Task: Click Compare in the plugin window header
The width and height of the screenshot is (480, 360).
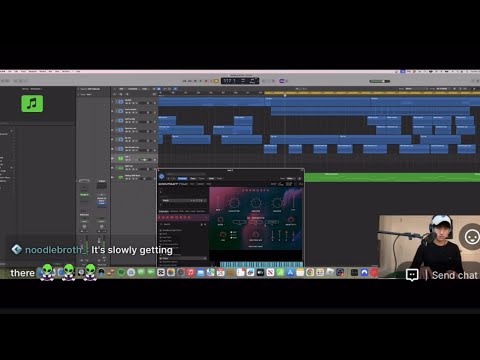Action: [x=182, y=178]
